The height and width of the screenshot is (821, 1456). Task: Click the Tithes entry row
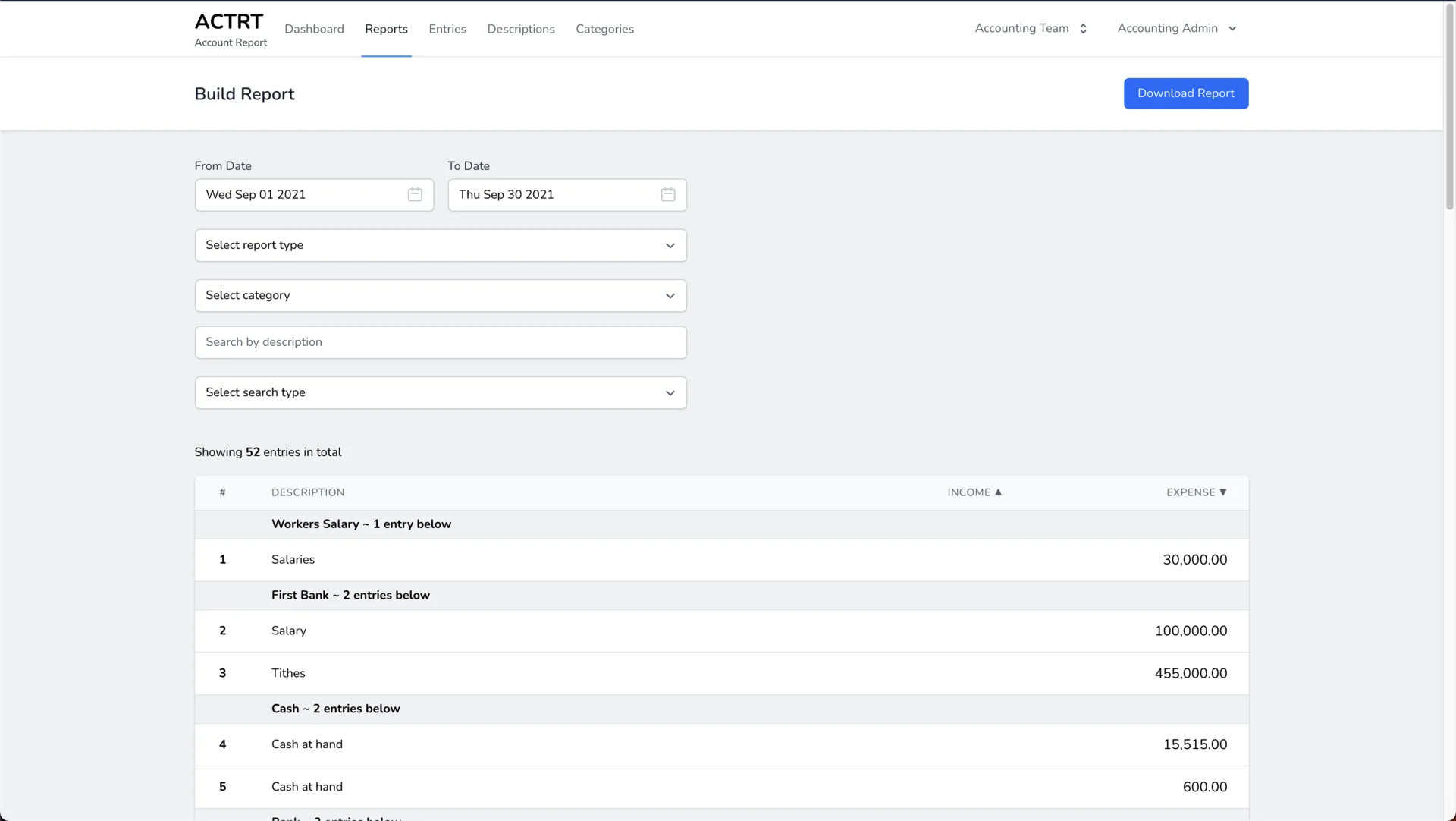(x=721, y=674)
